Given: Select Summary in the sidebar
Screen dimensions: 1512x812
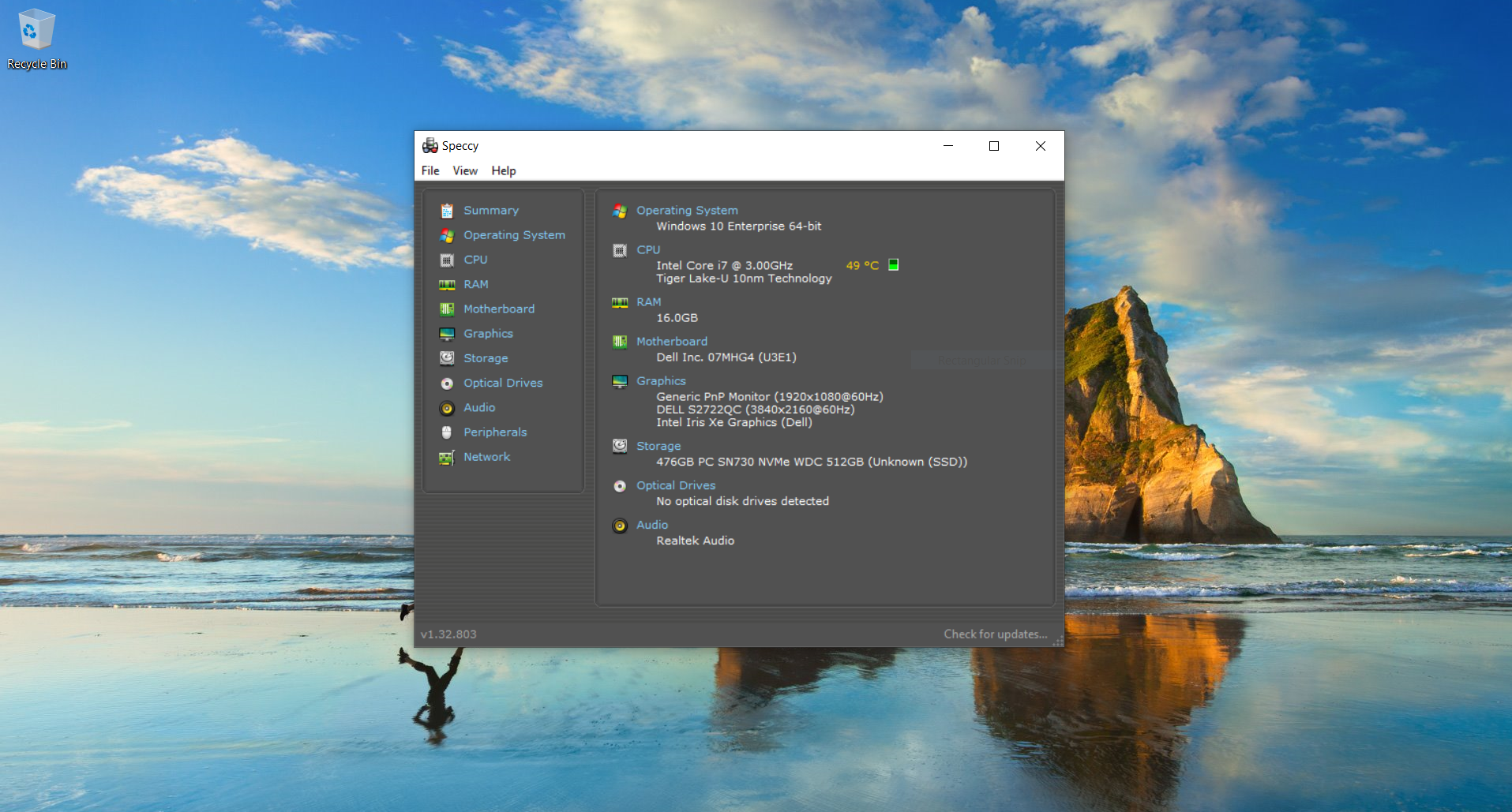Looking at the screenshot, I should (x=490, y=210).
